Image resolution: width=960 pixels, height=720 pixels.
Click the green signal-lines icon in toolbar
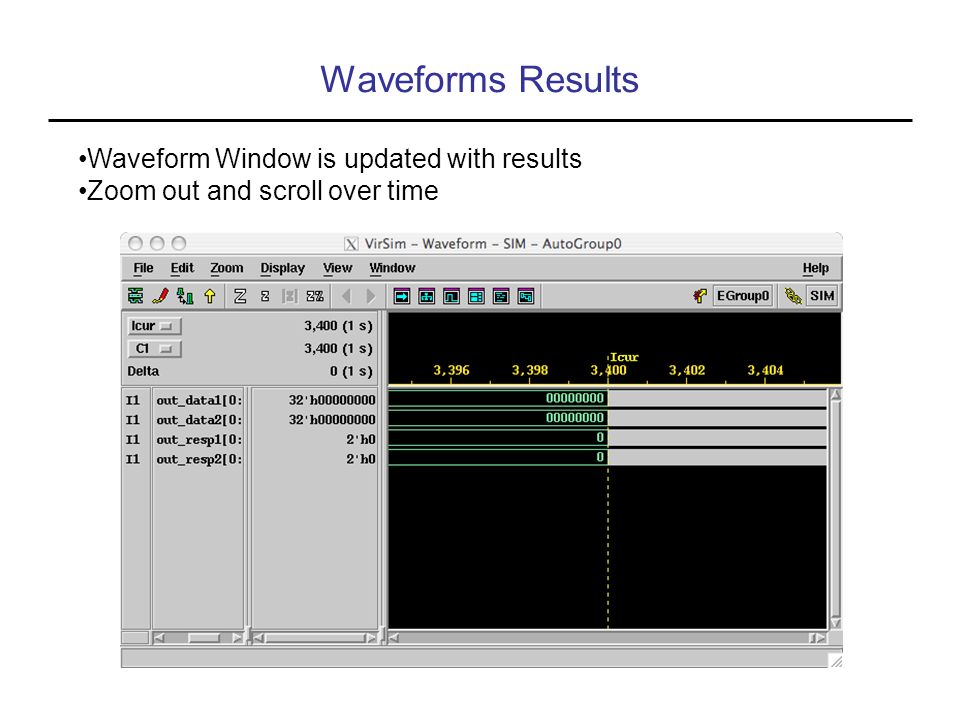click(135, 296)
